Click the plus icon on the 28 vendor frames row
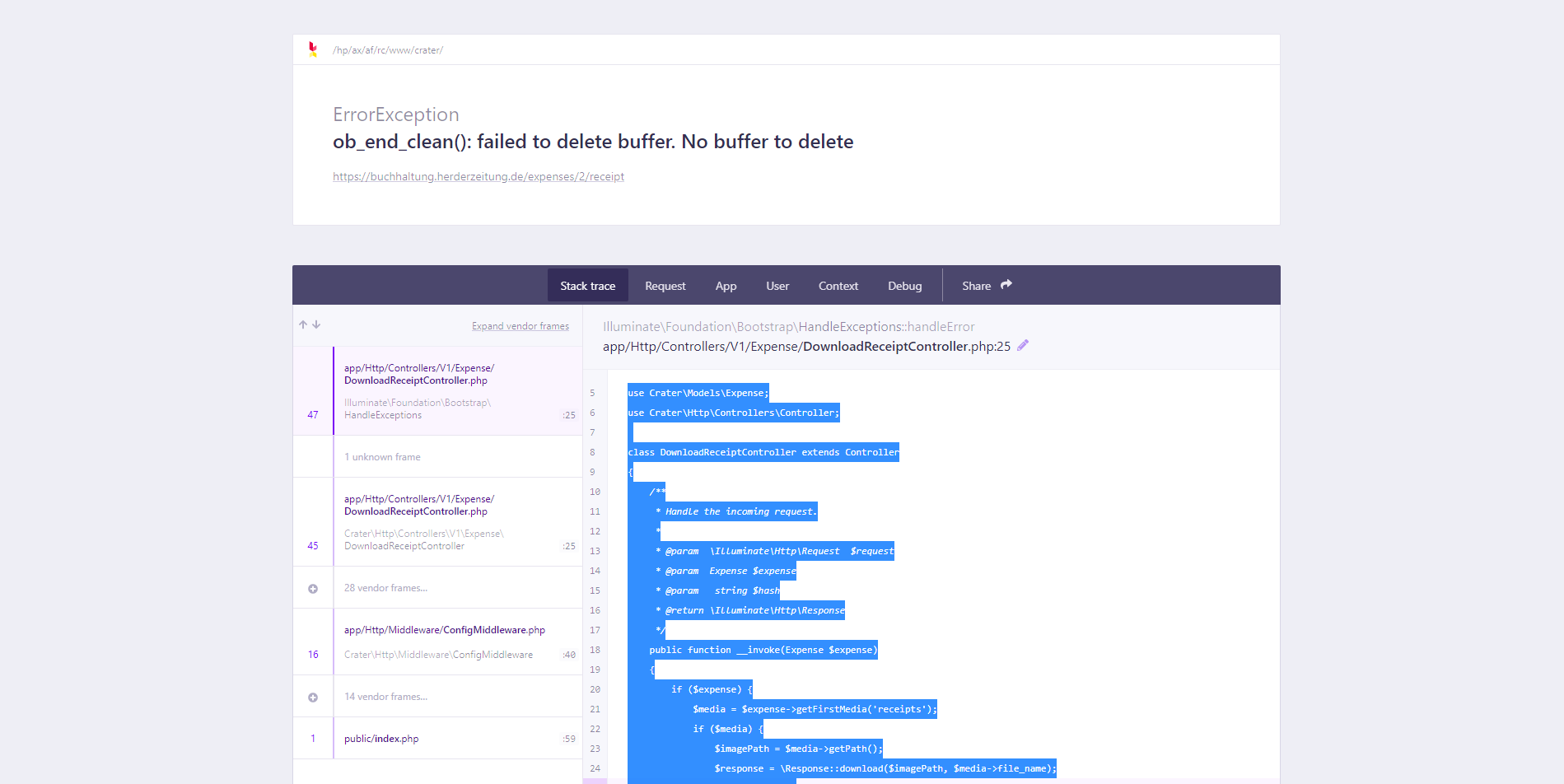 [x=312, y=587]
